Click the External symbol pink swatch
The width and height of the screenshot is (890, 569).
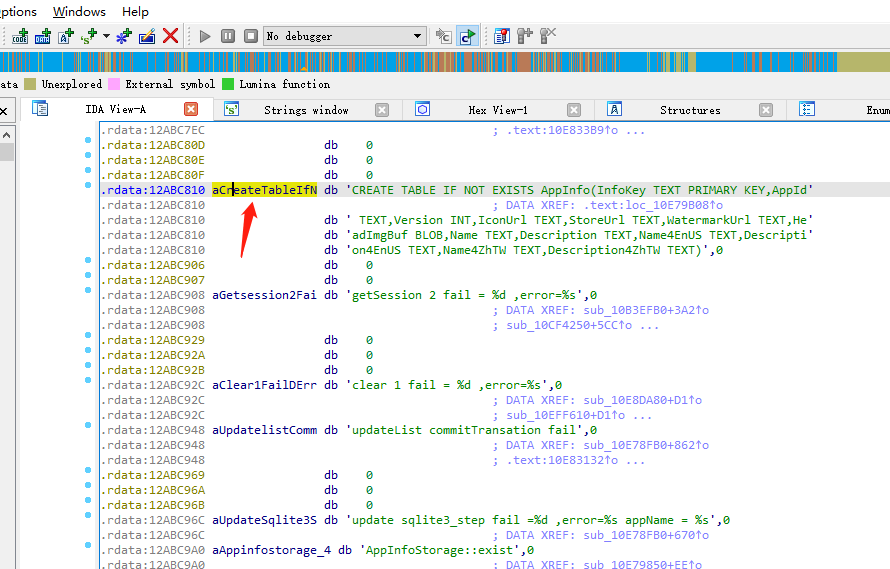[114, 84]
